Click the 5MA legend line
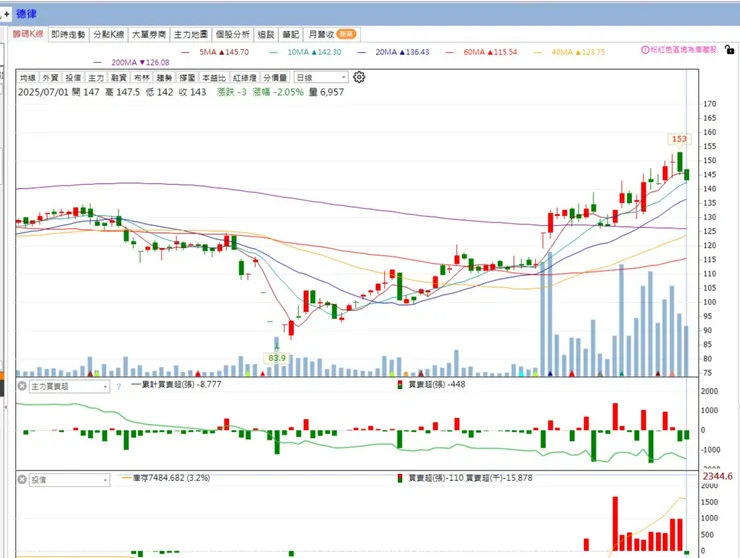The height and width of the screenshot is (558, 740). pos(215,52)
